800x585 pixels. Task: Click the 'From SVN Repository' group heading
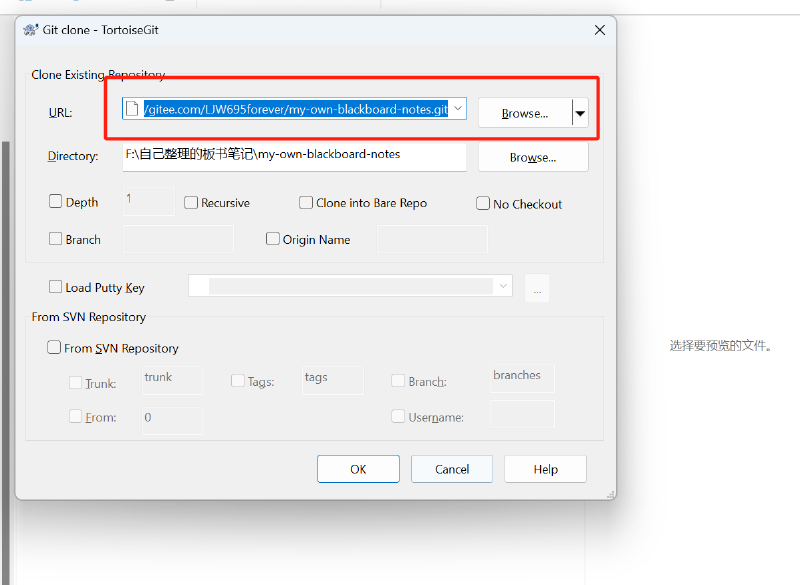(89, 317)
